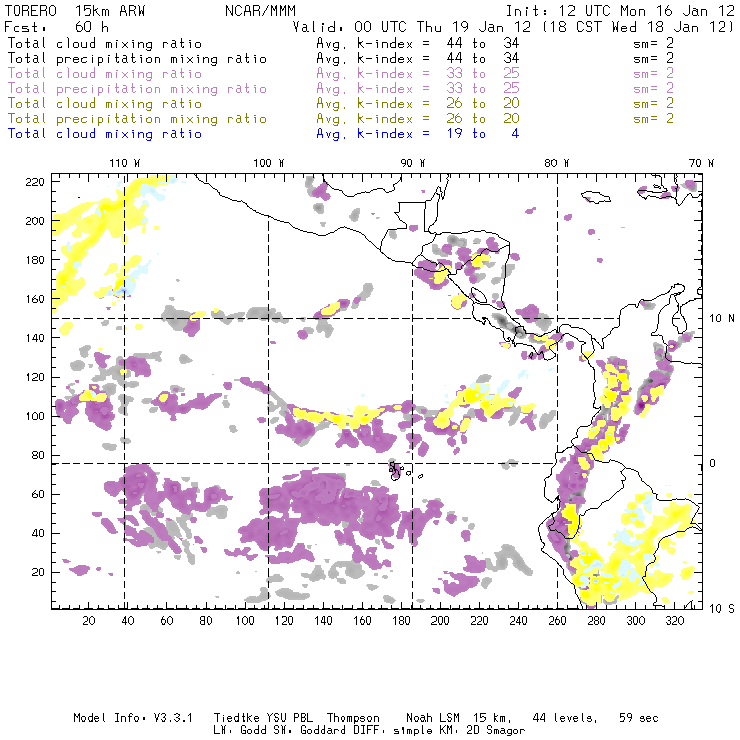The width and height of the screenshot is (740, 740).
Task: Select x-axis tick label '140'
Action: coord(323,621)
